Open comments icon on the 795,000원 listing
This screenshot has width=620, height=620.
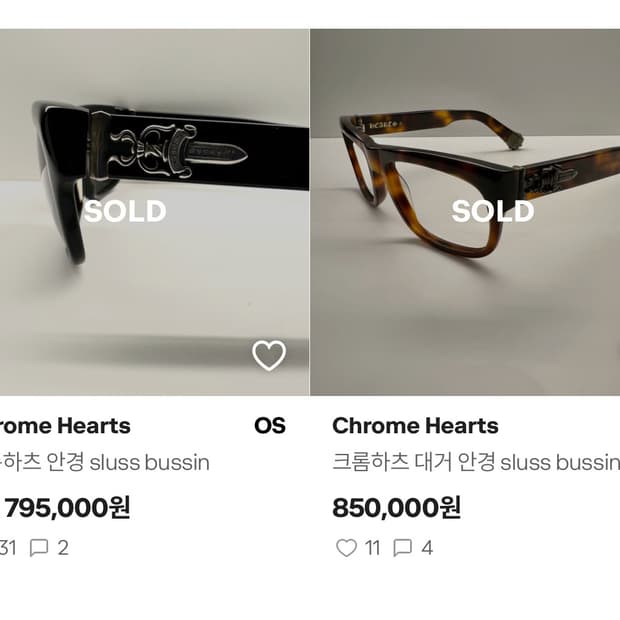tap(39, 548)
